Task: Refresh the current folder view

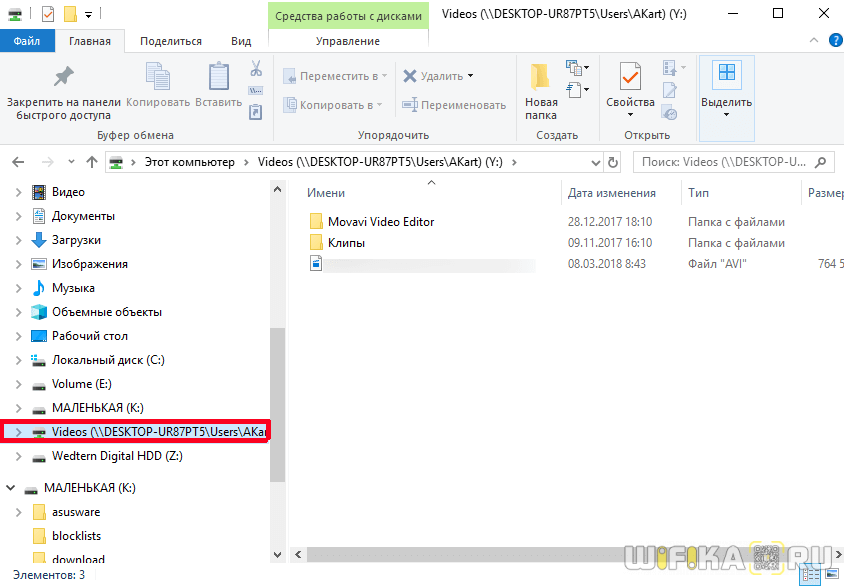Action: click(x=613, y=162)
